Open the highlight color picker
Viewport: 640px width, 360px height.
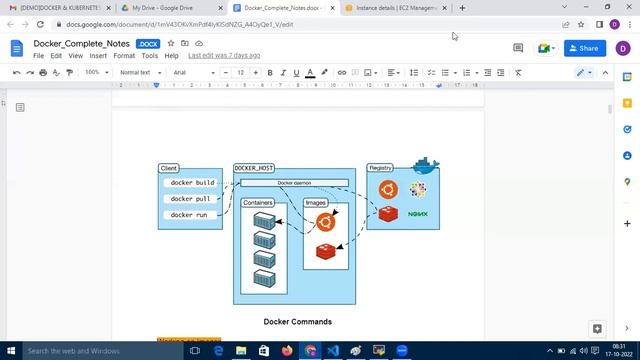coord(324,73)
